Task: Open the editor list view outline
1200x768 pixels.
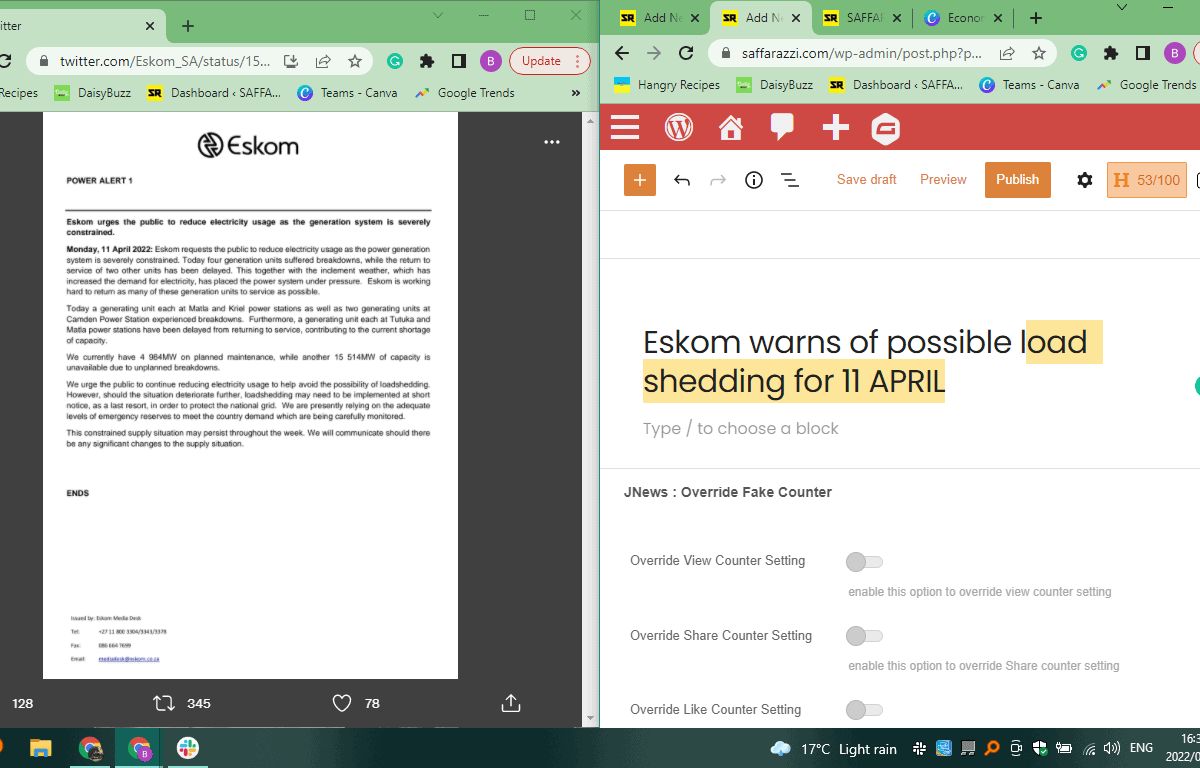Action: (790, 180)
